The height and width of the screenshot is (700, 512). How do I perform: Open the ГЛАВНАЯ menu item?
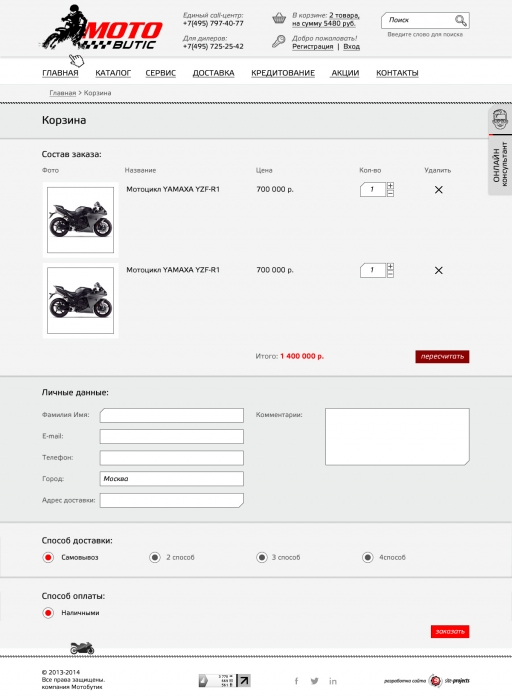coord(60,73)
